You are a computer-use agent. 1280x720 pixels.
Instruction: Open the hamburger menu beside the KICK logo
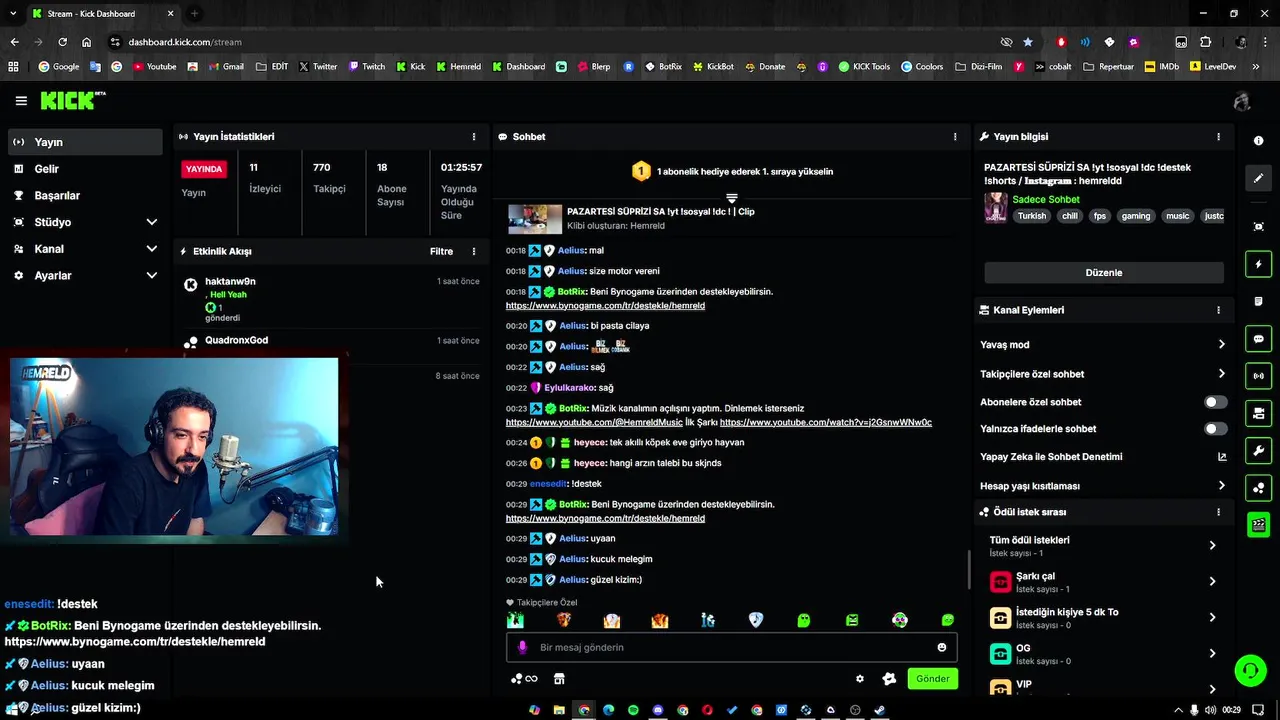click(x=21, y=101)
